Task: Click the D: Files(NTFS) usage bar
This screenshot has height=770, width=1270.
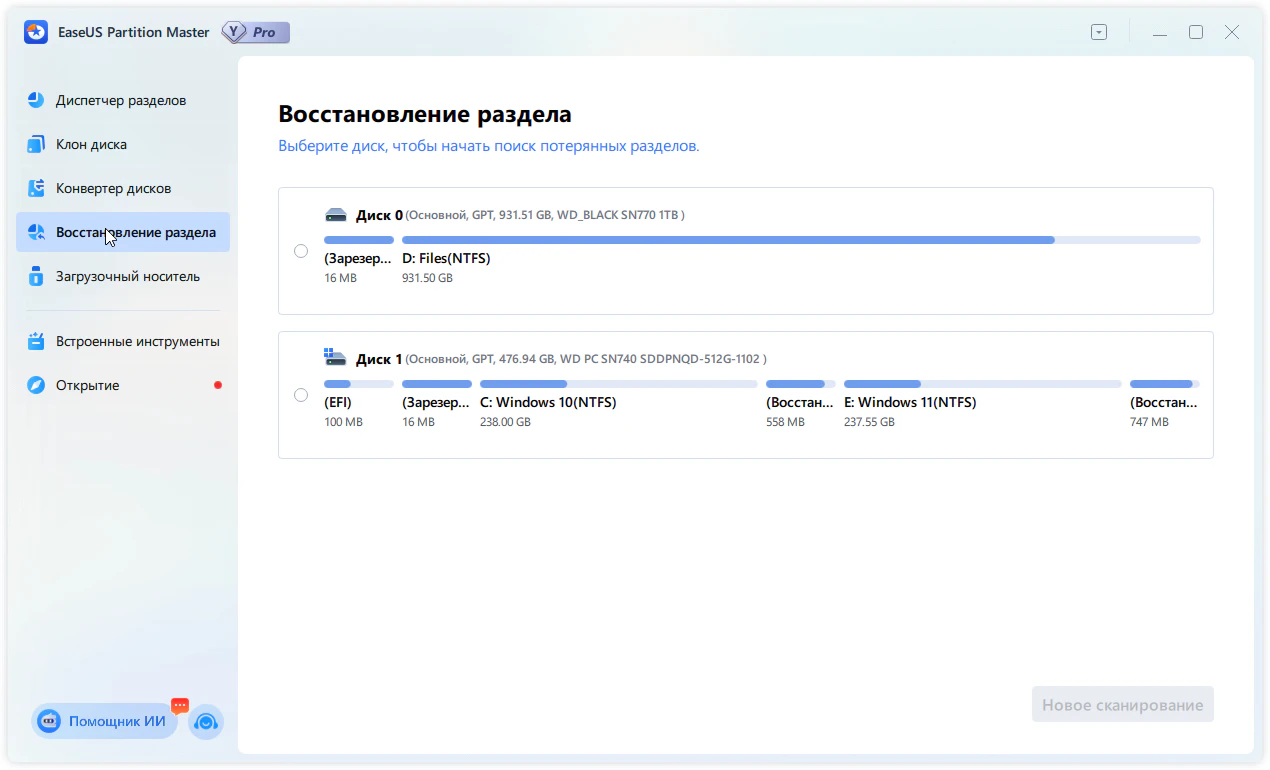Action: tap(800, 240)
